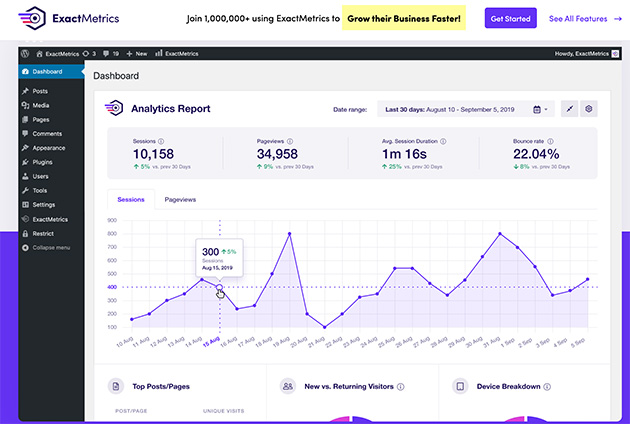Image resolution: width=630 pixels, height=424 pixels.
Task: Switch to the Sessions chart tab
Action: [x=131, y=199]
